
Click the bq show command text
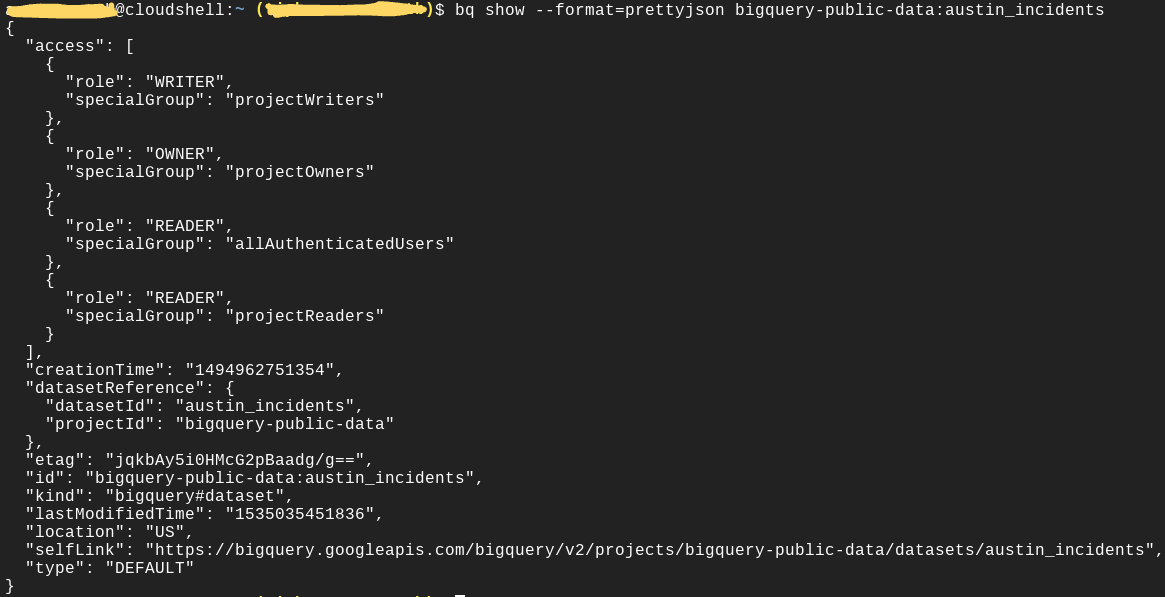tap(779, 10)
